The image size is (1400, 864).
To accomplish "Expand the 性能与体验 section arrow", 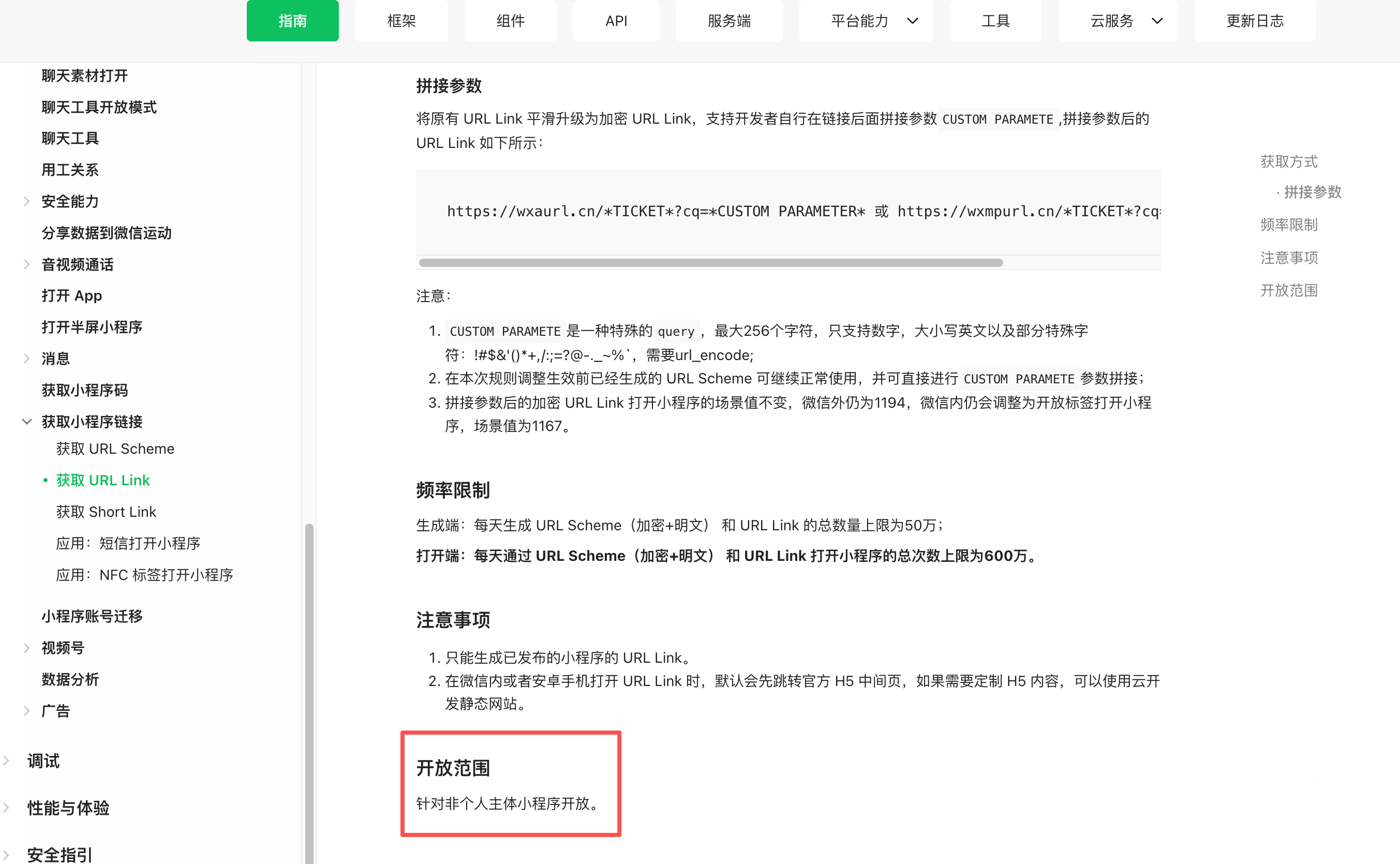I will click(x=6, y=808).
